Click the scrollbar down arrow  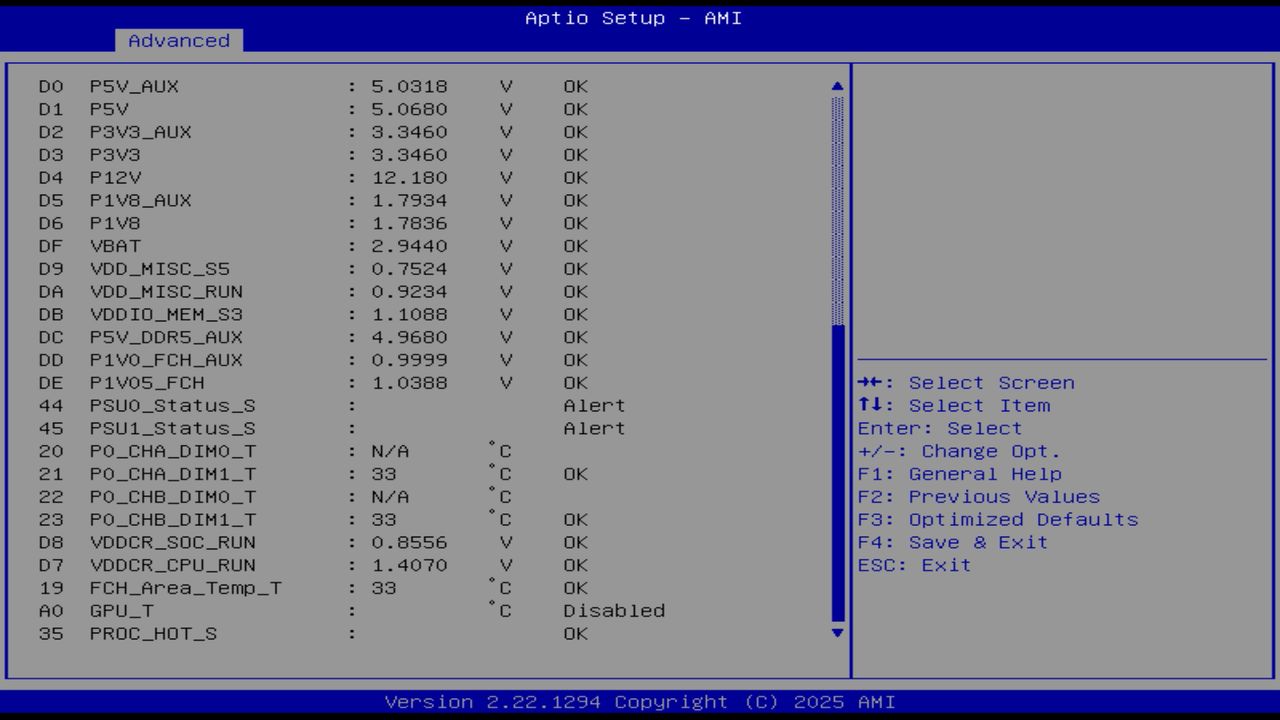836,633
